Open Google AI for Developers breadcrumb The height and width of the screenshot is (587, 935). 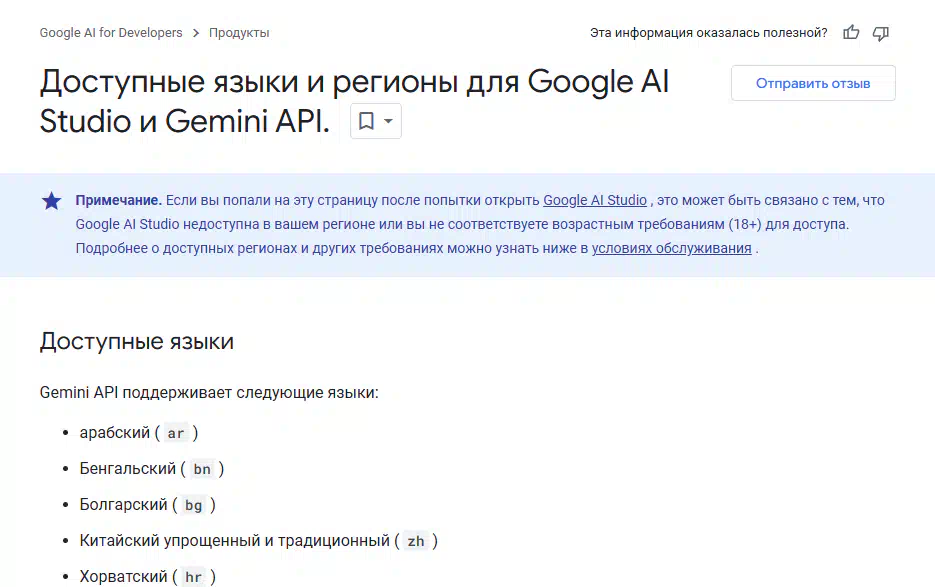(111, 33)
